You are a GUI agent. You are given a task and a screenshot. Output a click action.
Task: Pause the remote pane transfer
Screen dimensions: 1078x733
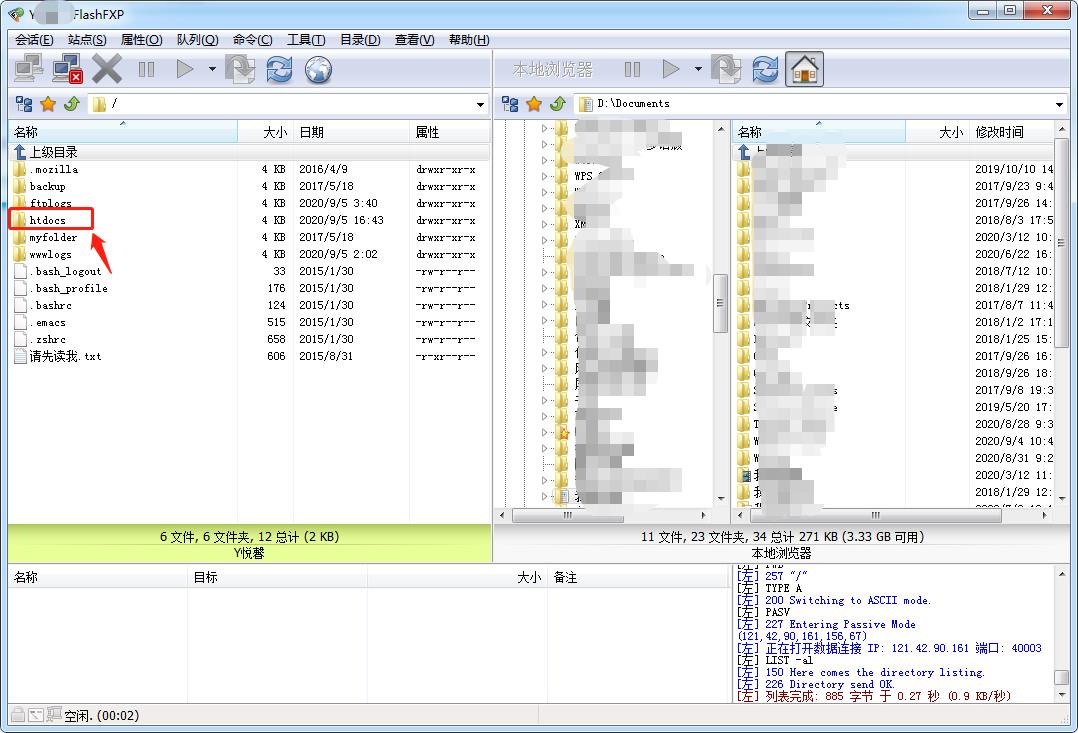[146, 69]
